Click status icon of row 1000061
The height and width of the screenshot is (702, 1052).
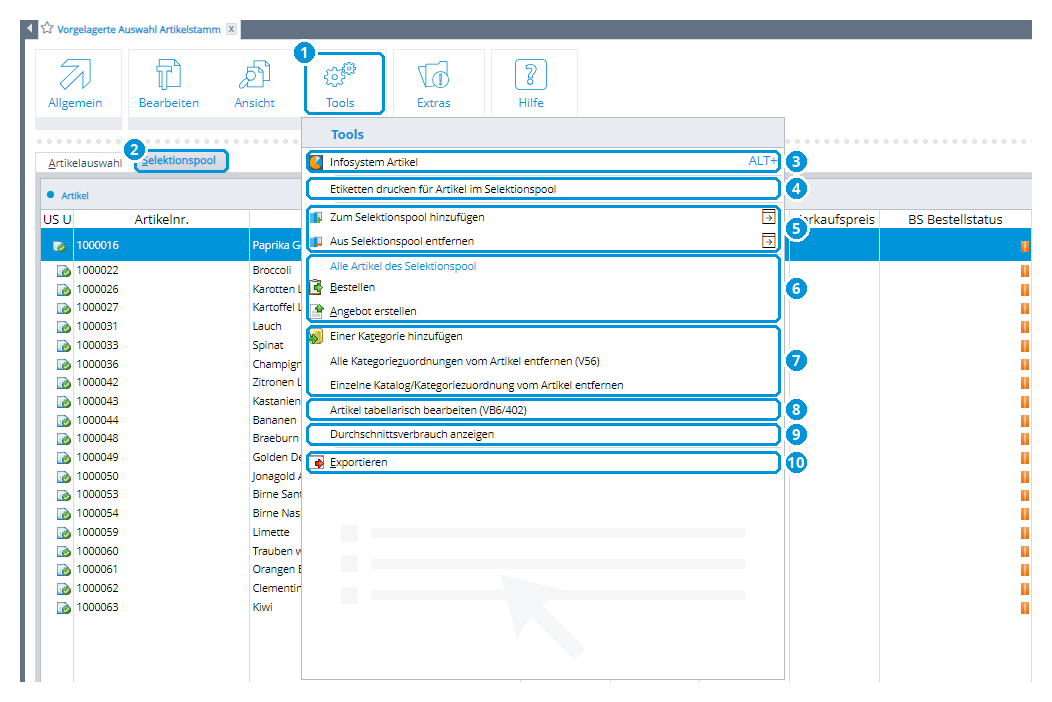click(64, 570)
